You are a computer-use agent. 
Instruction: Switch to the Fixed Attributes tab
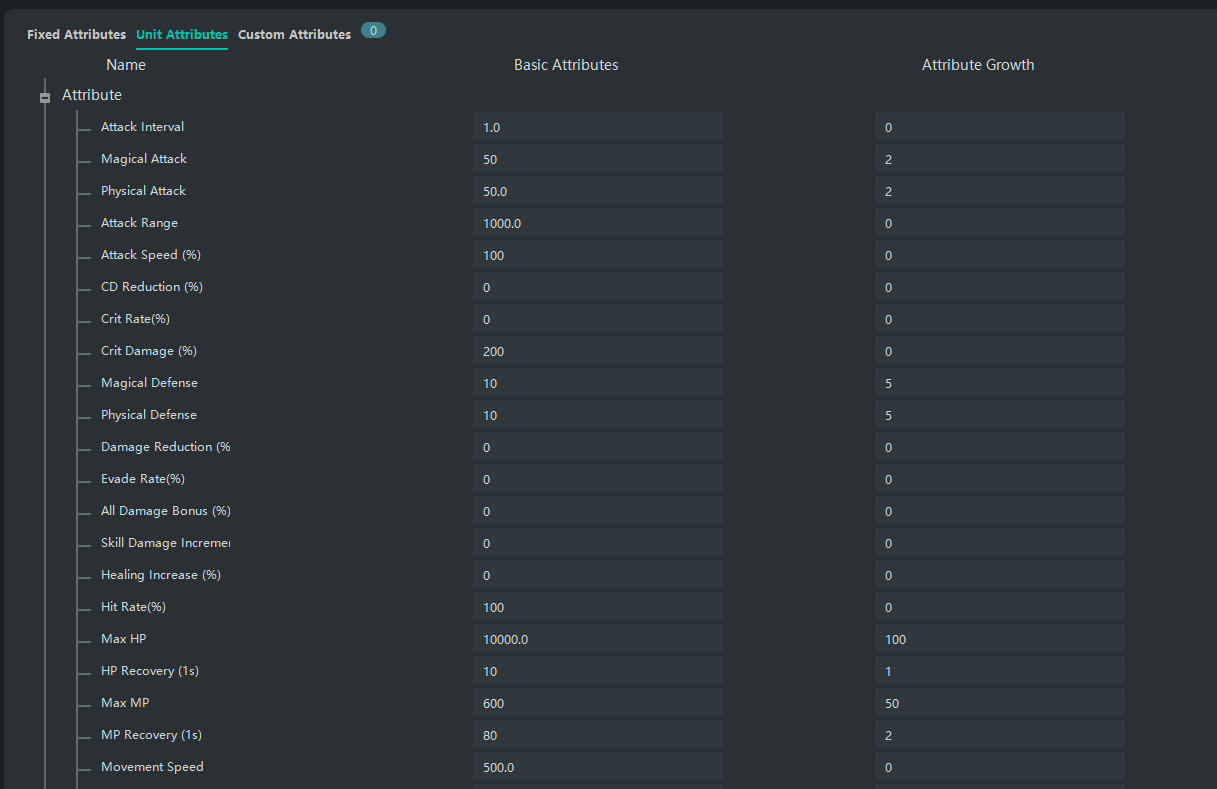(76, 35)
